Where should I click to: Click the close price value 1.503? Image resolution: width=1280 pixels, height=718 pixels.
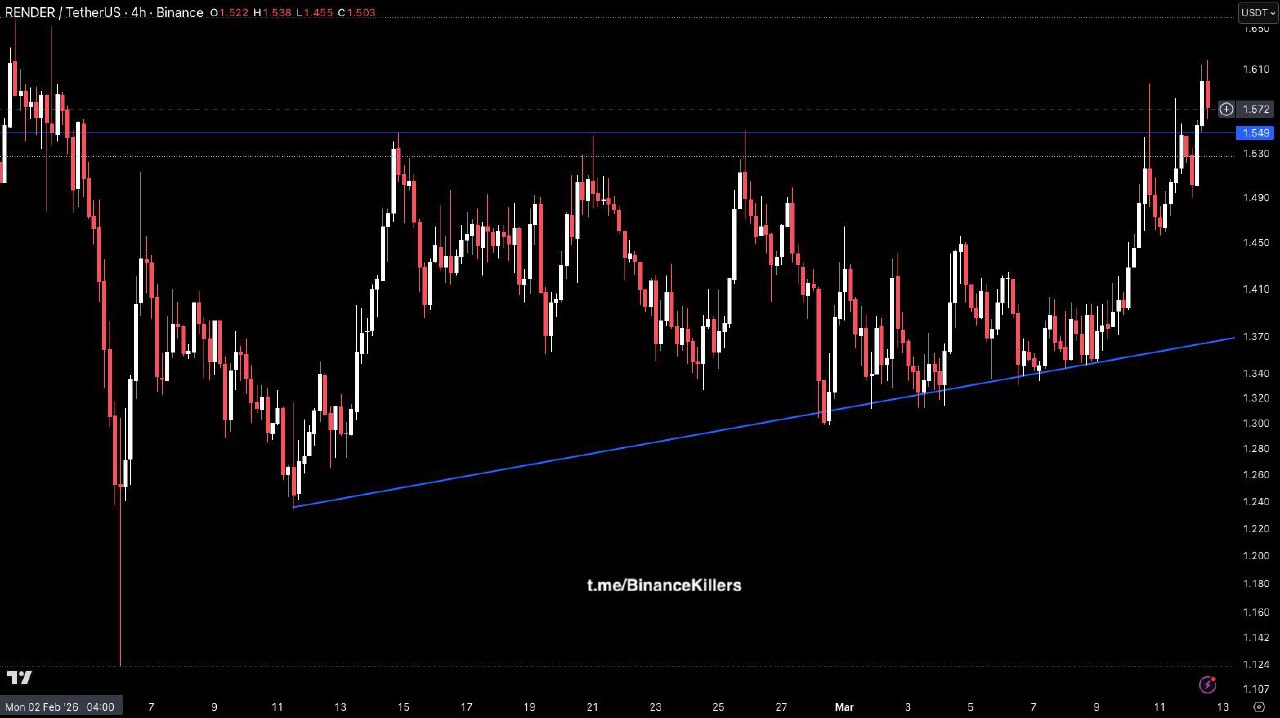click(355, 13)
